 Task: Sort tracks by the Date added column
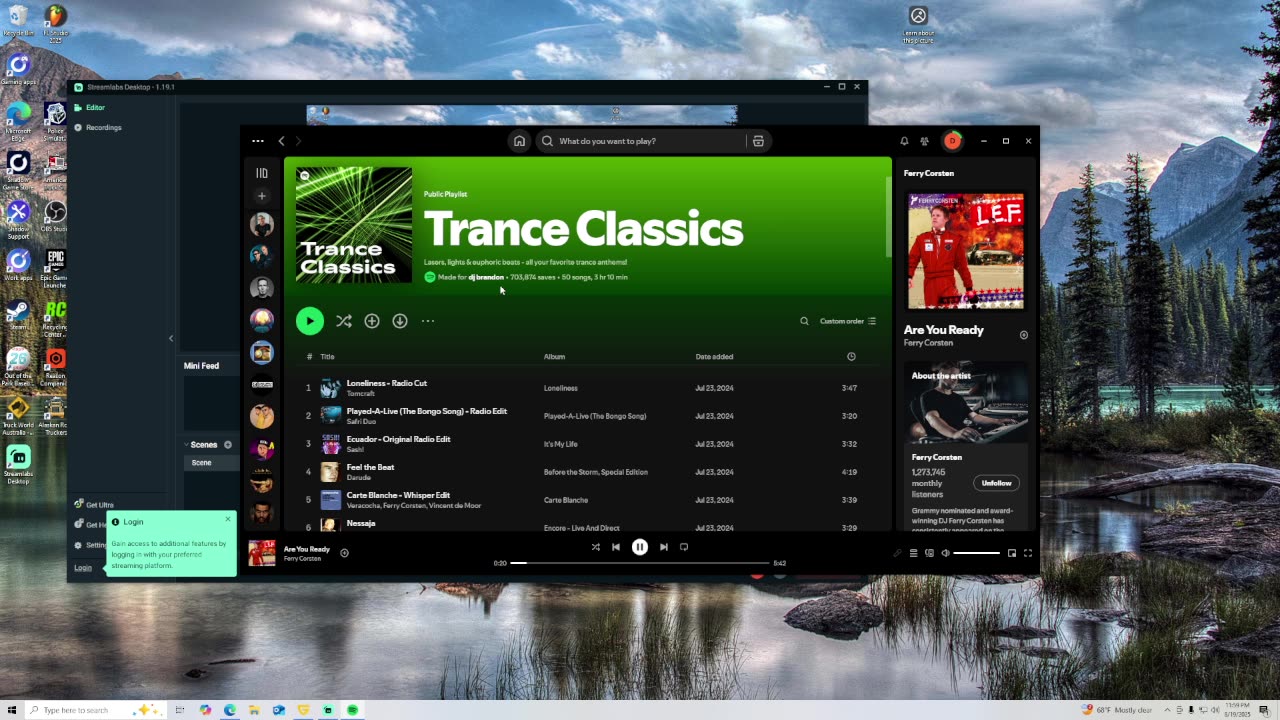click(714, 357)
